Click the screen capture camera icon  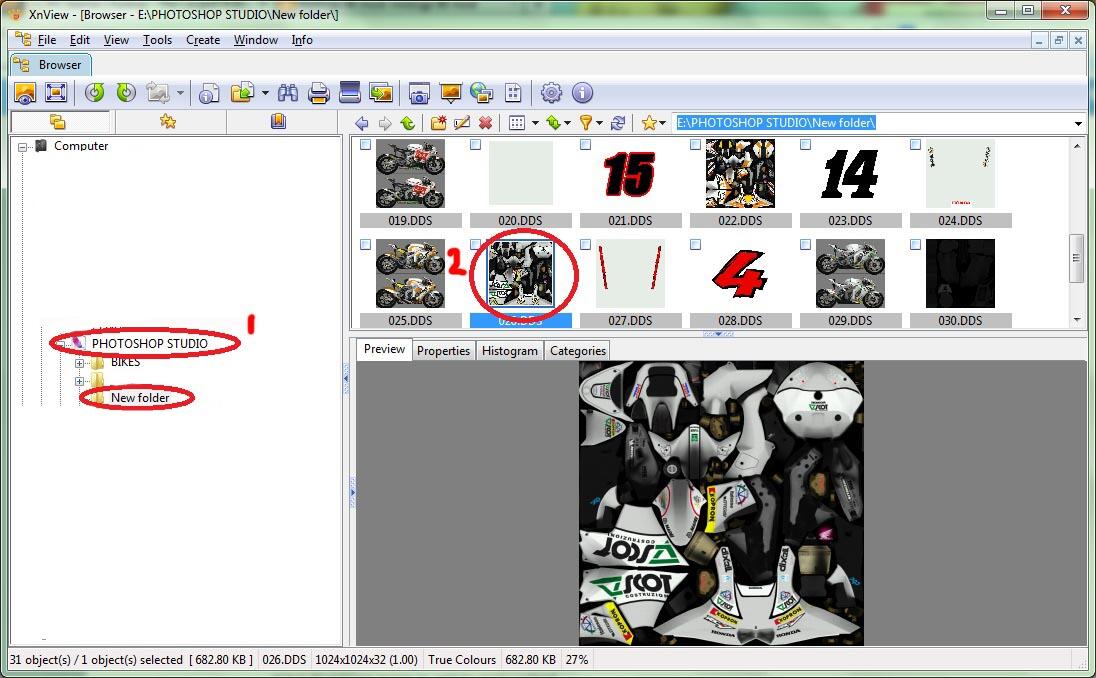click(x=419, y=93)
